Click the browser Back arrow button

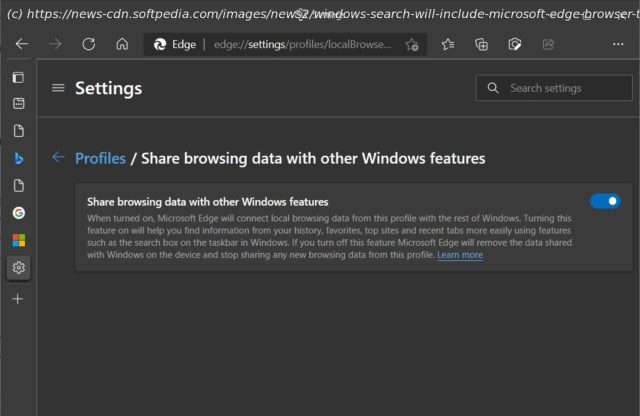[22, 44]
